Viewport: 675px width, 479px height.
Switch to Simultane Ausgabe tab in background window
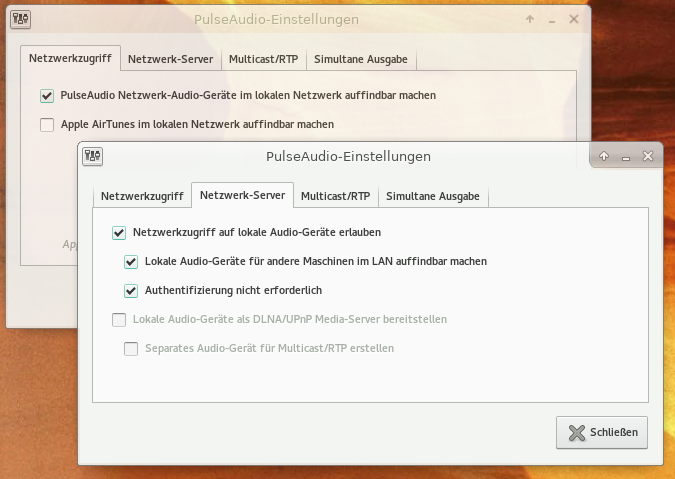pos(360,59)
